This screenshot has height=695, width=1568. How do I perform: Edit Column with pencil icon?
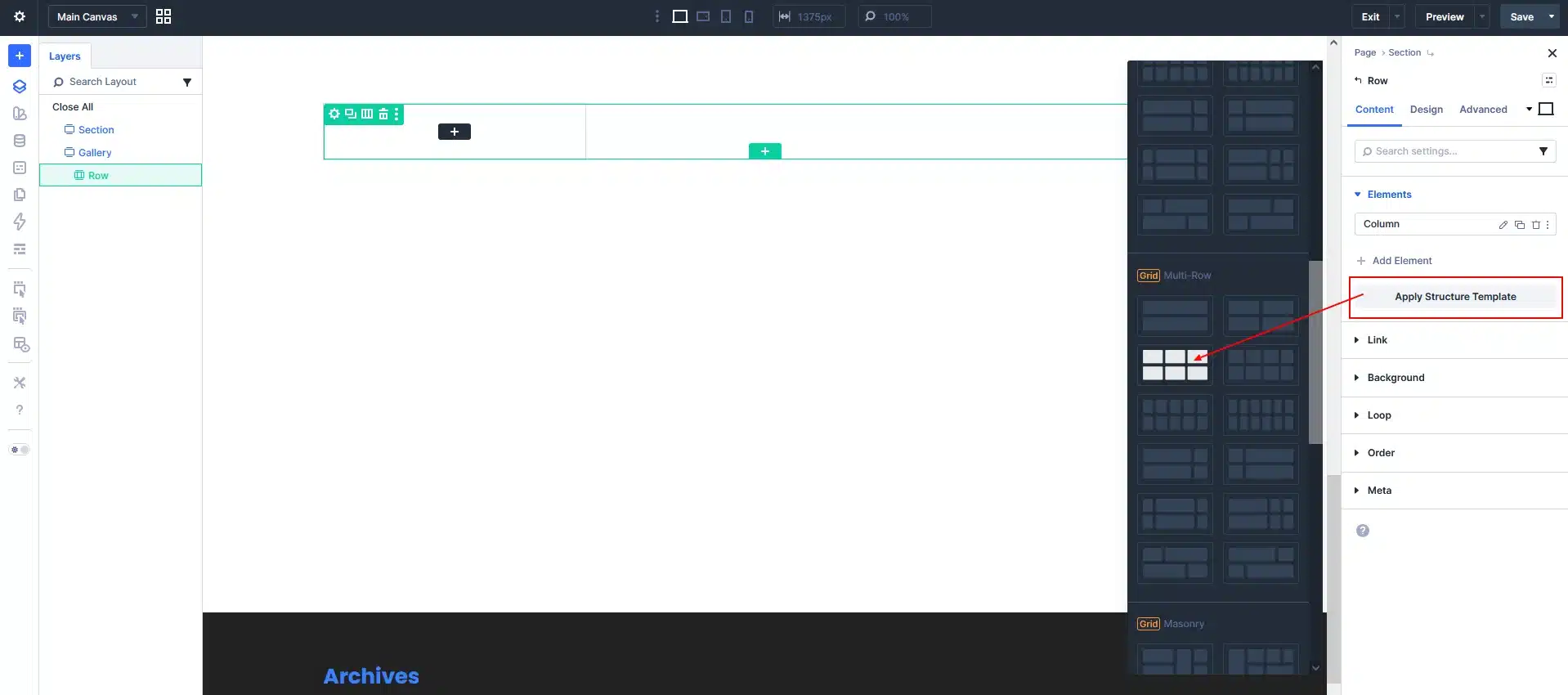point(1503,225)
